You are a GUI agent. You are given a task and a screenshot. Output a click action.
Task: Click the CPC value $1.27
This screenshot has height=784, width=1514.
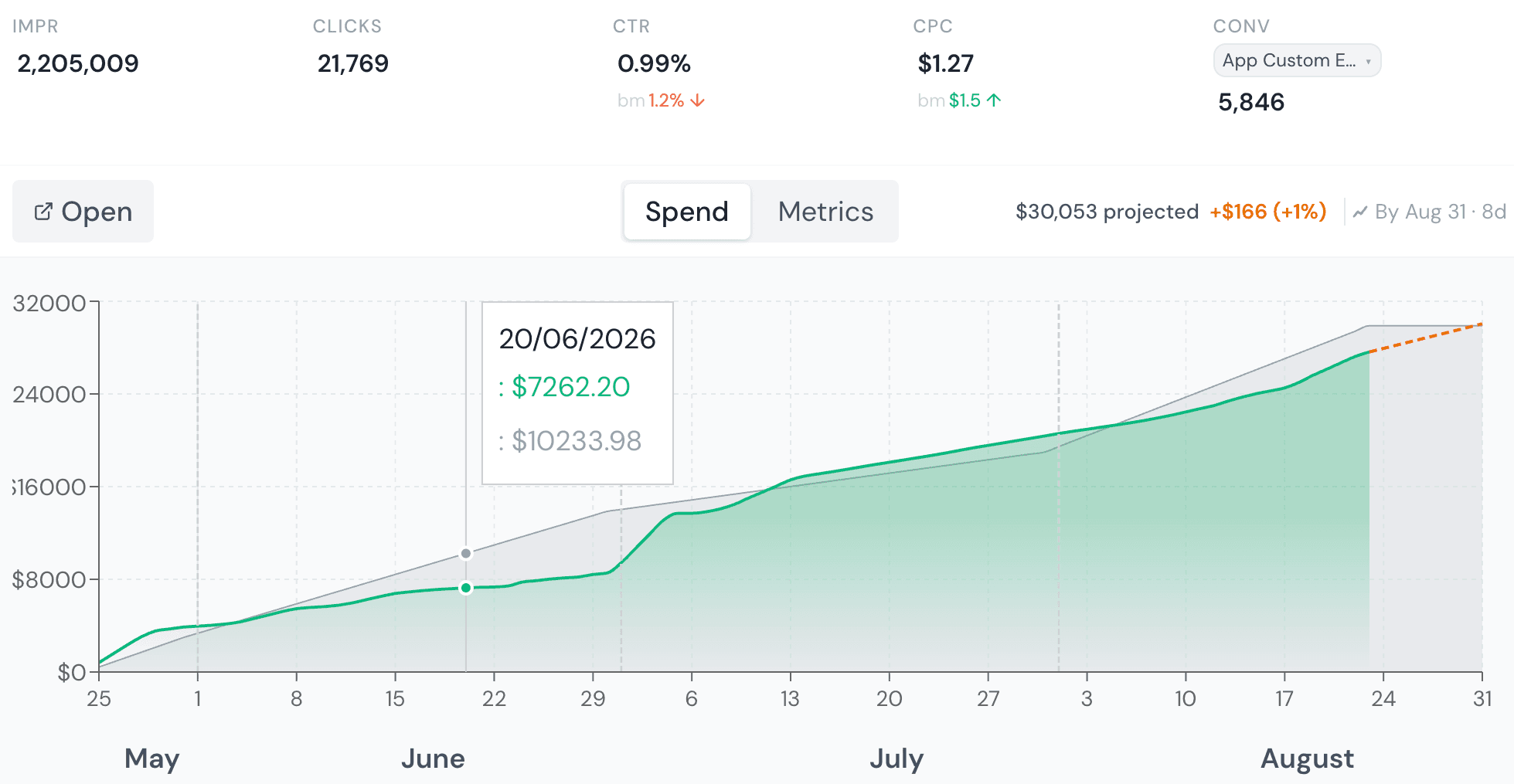pyautogui.click(x=945, y=63)
